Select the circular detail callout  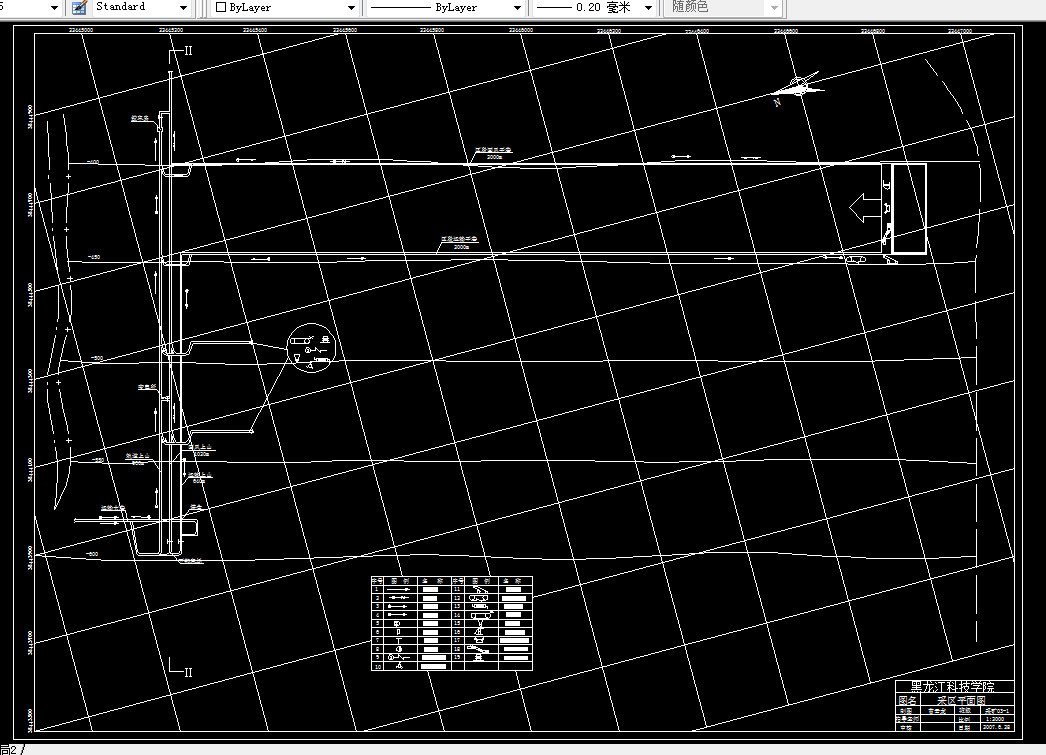point(311,347)
